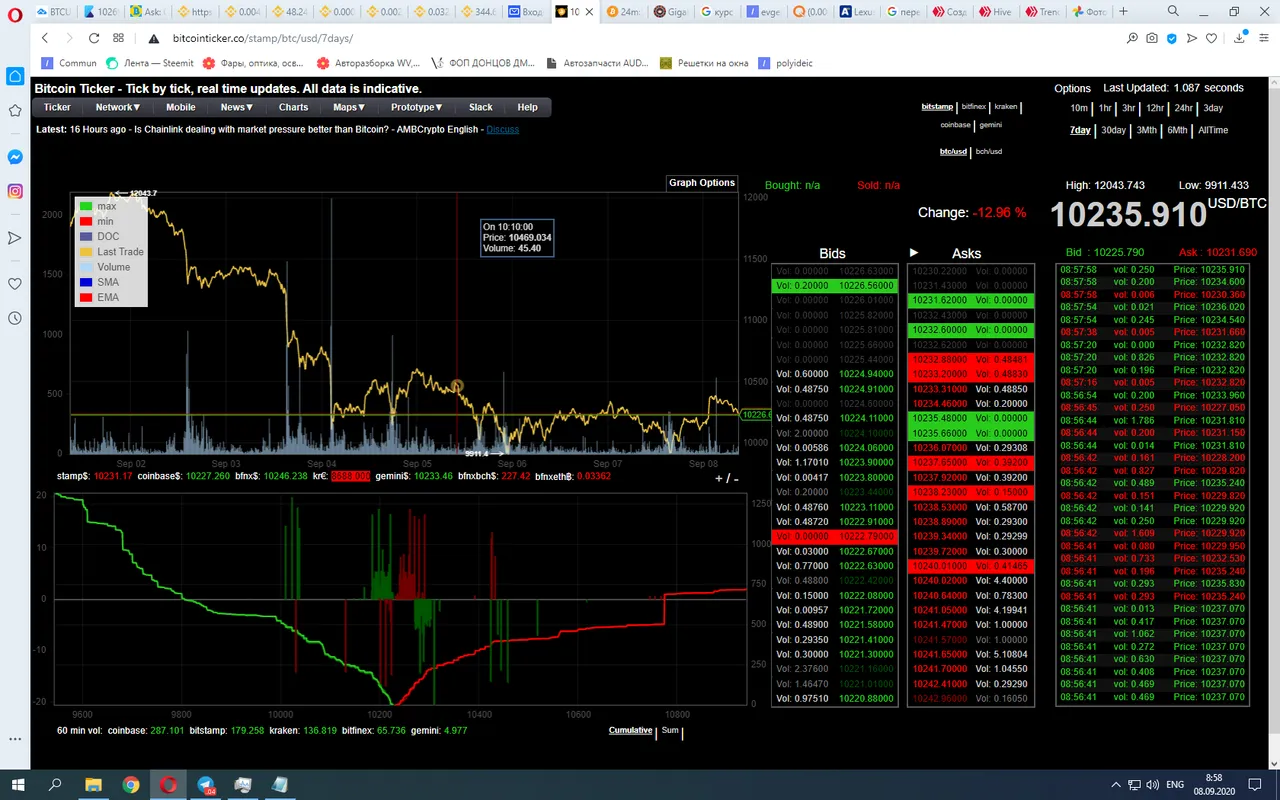Open the Mobile menu item
The image size is (1280, 800).
[181, 107]
